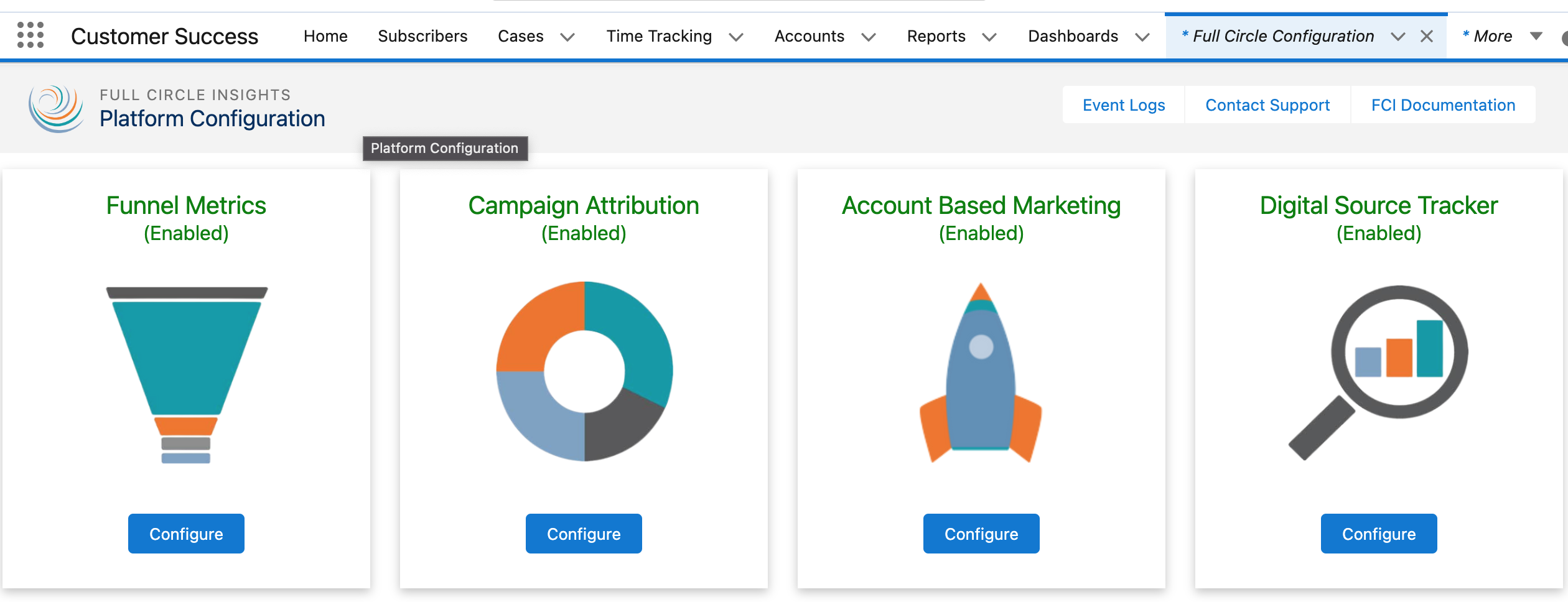Expand the Cases dropdown chevron
This screenshot has width=1568, height=602.
[567, 37]
